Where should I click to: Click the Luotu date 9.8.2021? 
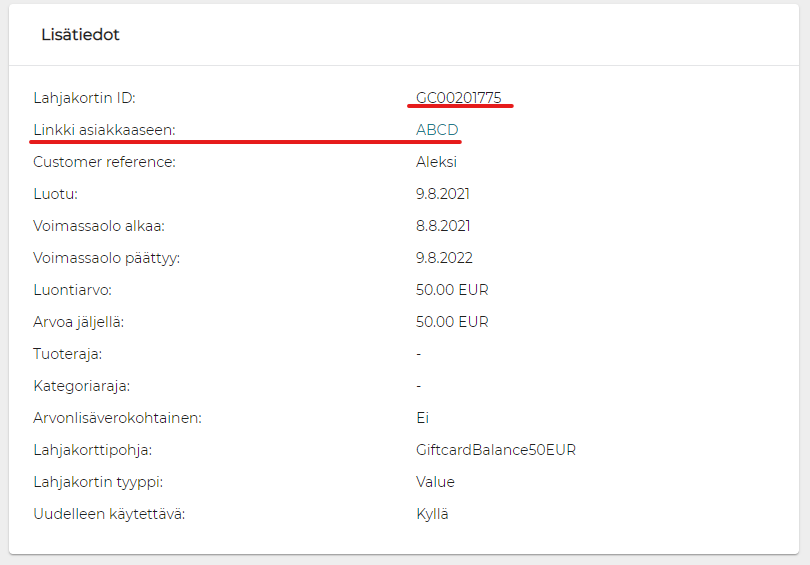442,194
